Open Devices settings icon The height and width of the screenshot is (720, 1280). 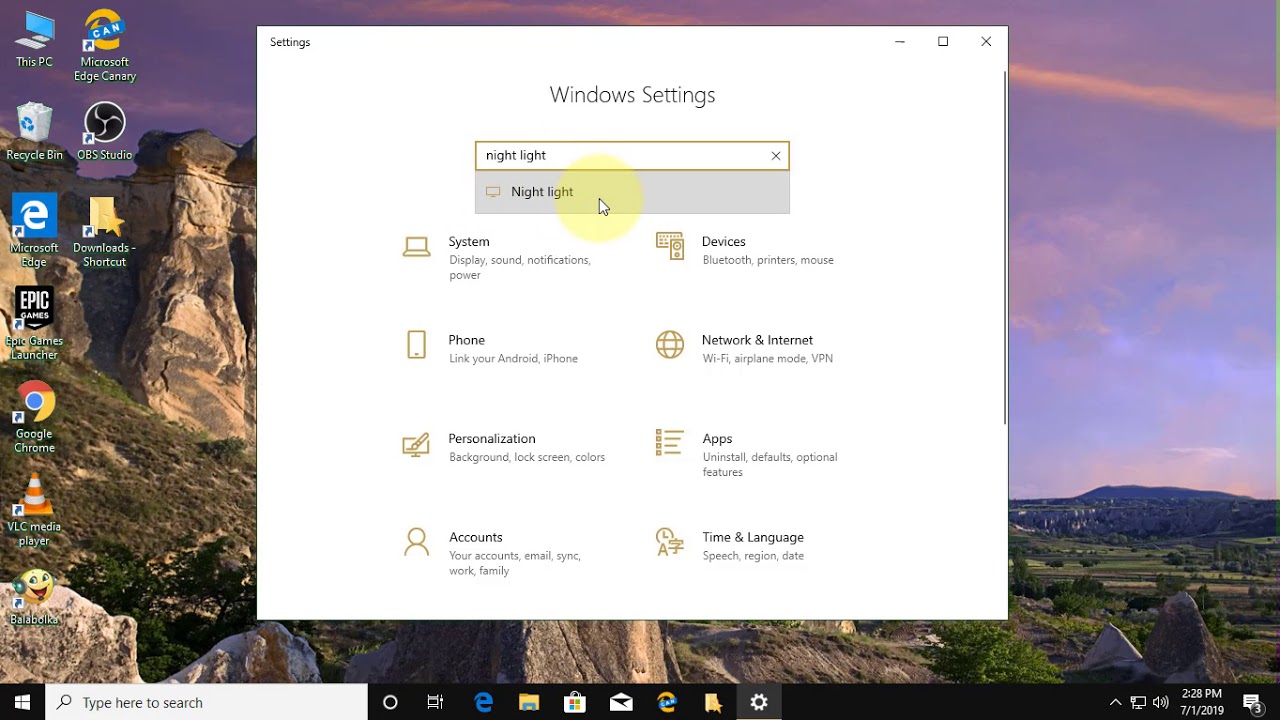coord(670,246)
